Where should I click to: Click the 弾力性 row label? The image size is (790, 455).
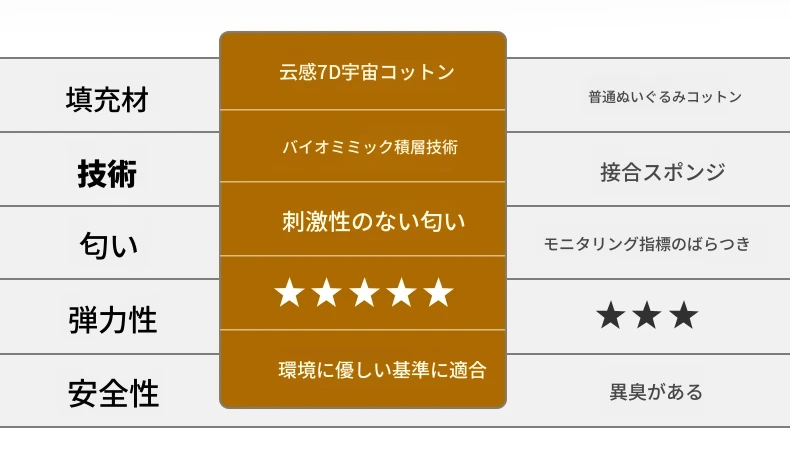point(113,320)
